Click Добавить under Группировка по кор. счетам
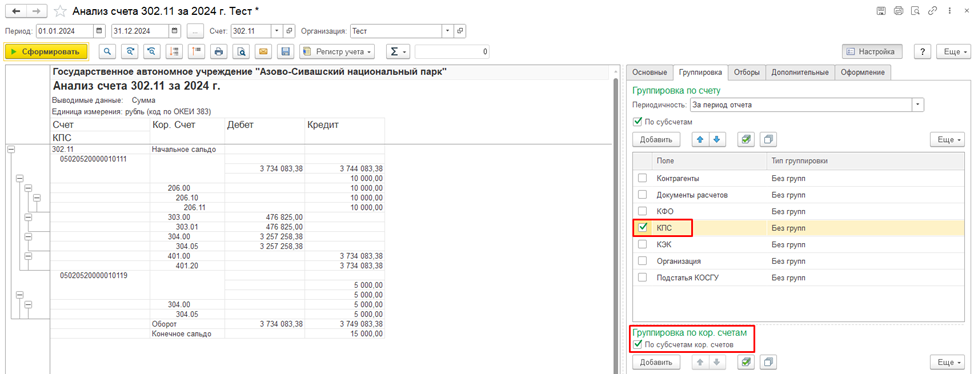 coord(656,361)
